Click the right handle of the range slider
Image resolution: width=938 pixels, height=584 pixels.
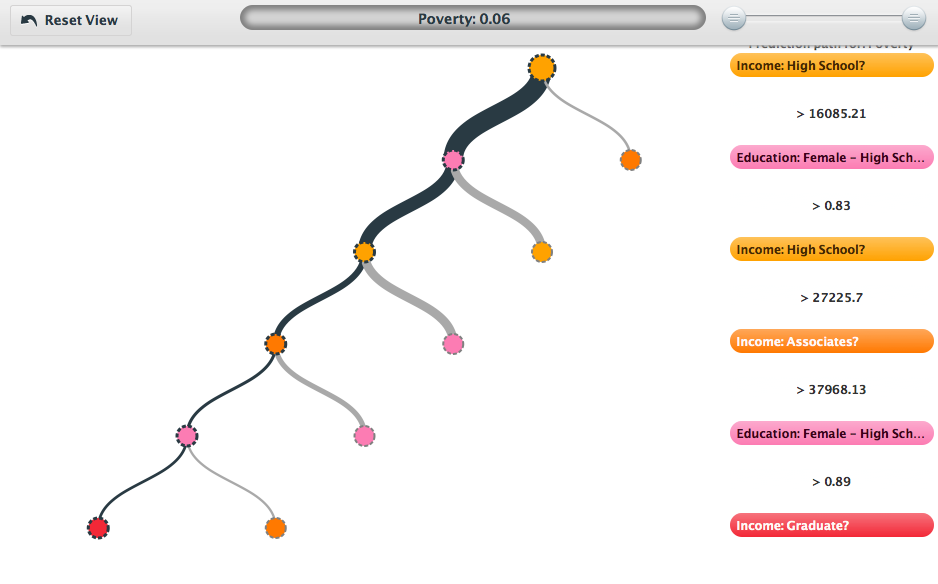click(913, 18)
